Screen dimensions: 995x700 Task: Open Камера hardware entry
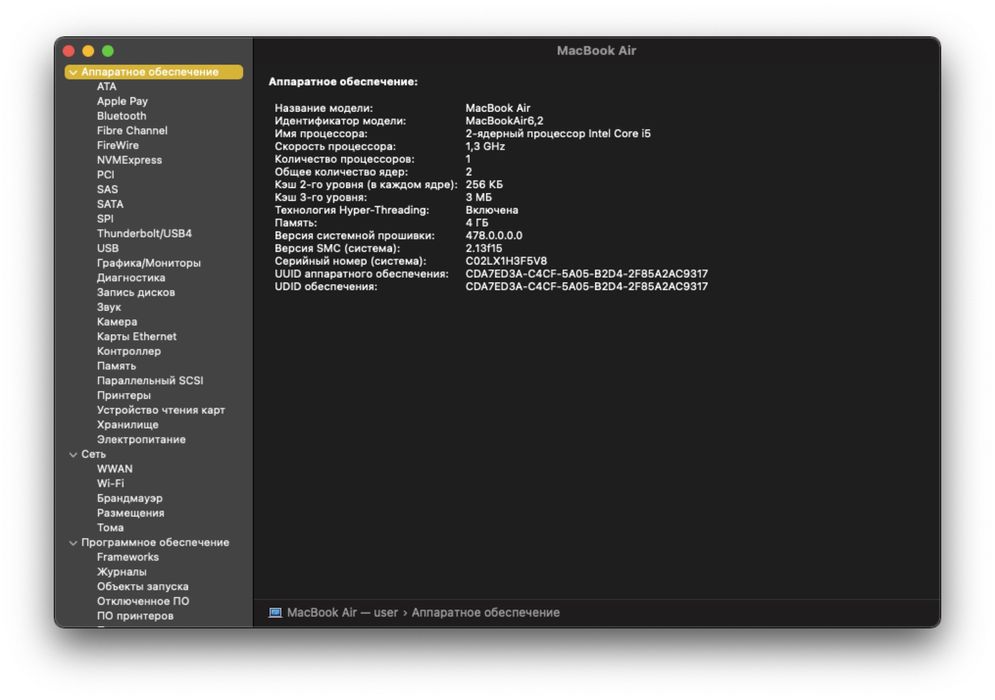117,322
